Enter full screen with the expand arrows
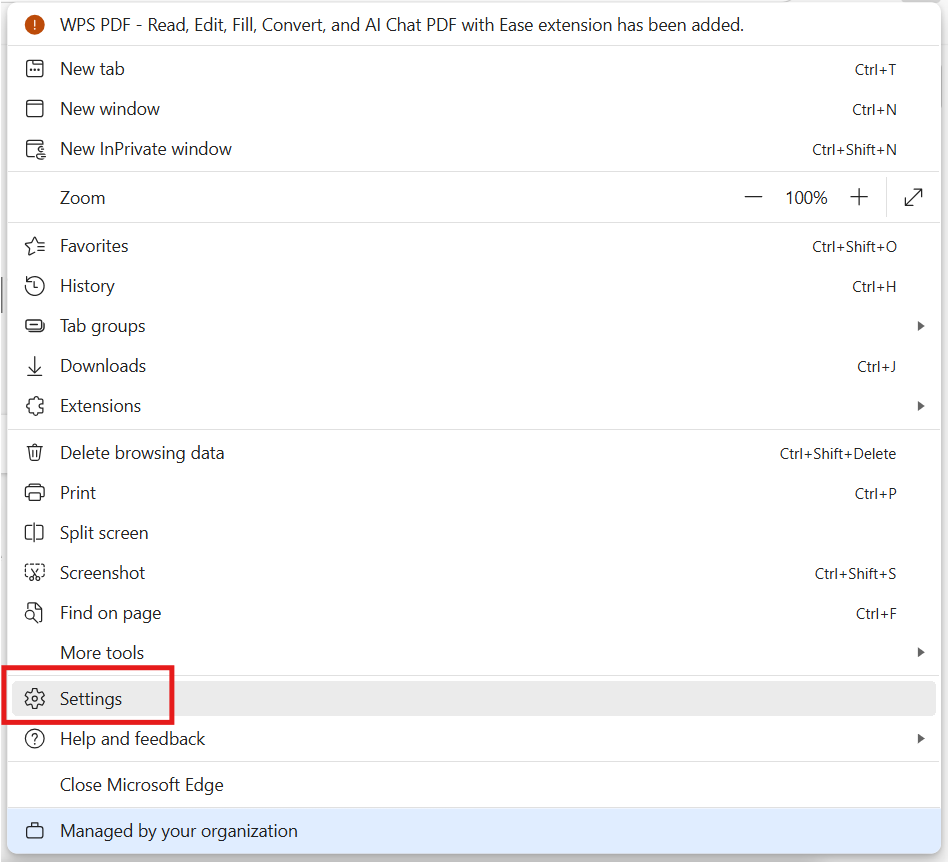Image resolution: width=948 pixels, height=862 pixels. 913,198
